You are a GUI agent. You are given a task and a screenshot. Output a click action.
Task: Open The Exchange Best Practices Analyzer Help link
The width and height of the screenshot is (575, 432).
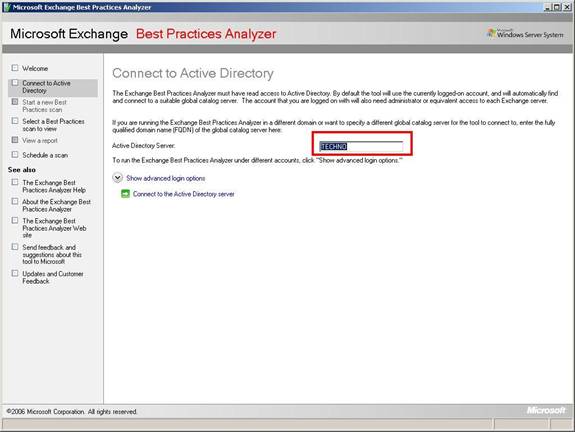coord(54,186)
